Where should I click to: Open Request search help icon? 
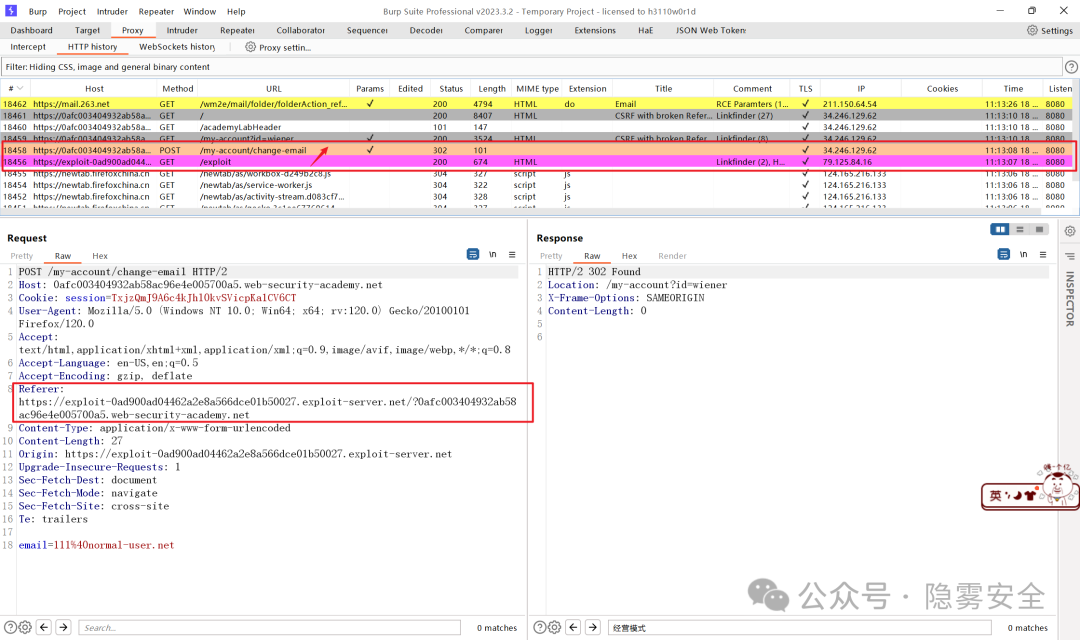coord(10,627)
